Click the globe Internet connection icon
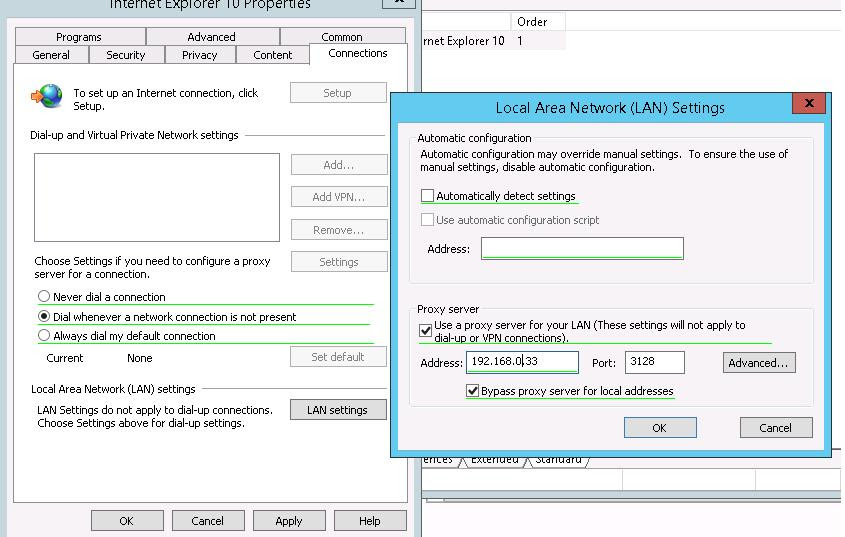 pyautogui.click(x=47, y=97)
